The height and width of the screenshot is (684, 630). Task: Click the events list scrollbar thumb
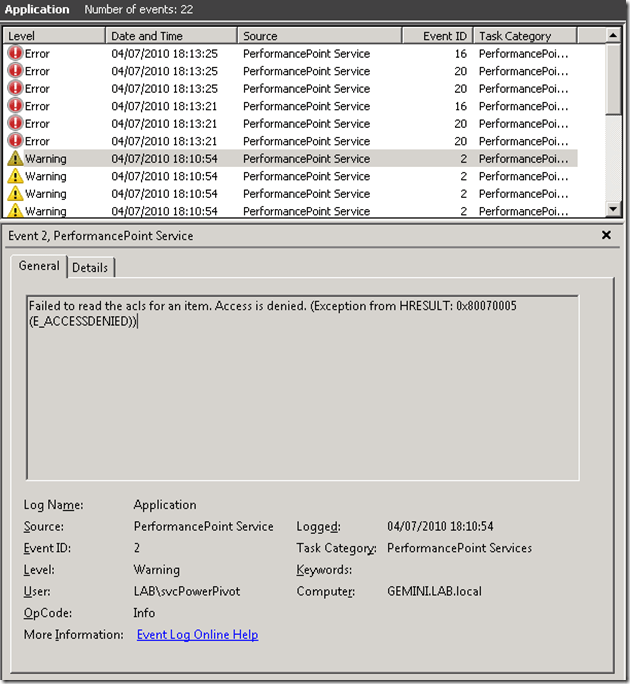(613, 79)
